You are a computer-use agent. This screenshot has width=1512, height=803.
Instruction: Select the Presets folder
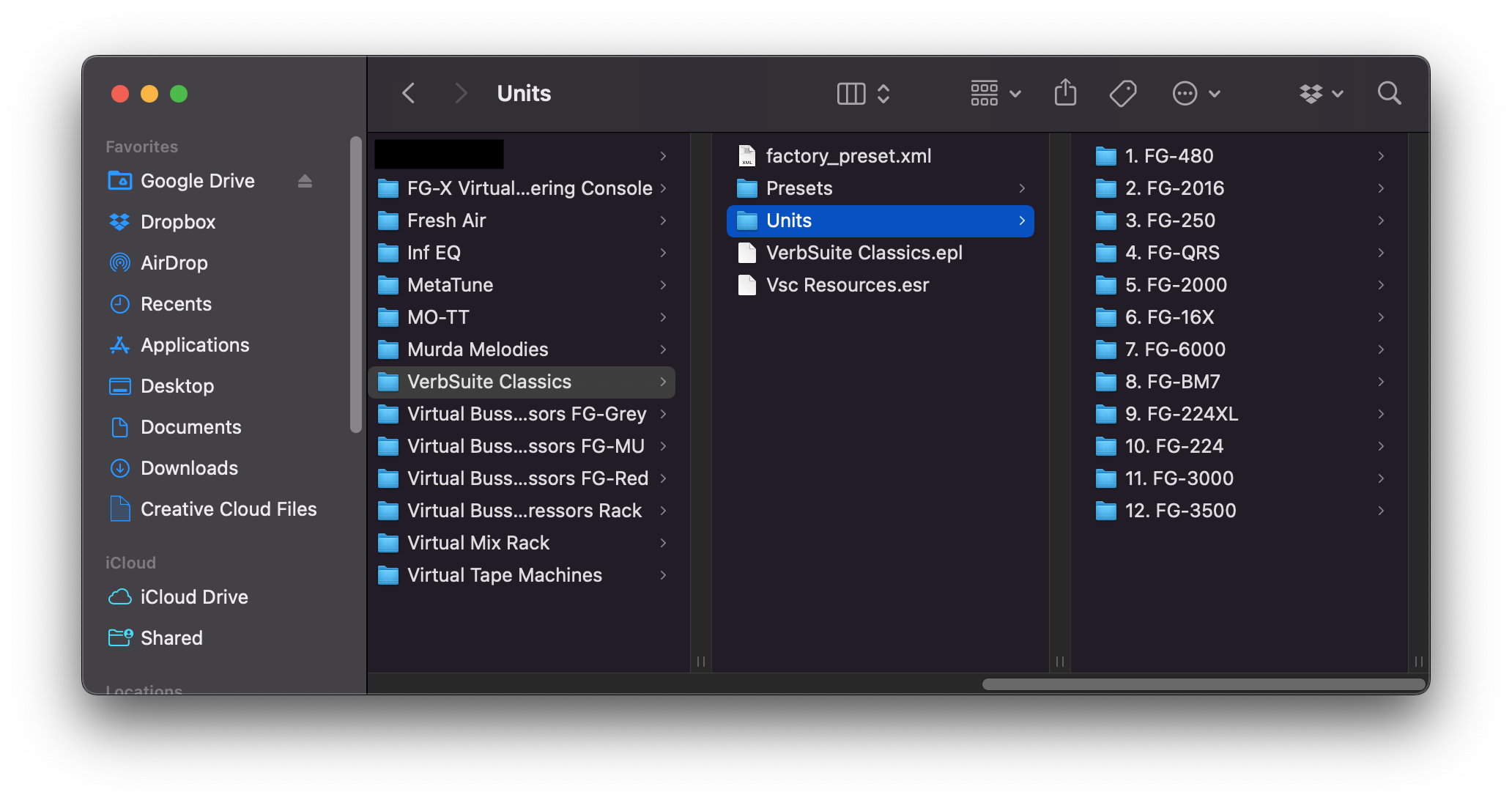[881, 188]
